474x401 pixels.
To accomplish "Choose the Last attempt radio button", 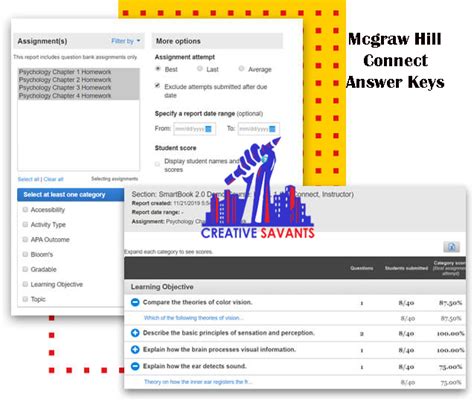I will [x=200, y=69].
